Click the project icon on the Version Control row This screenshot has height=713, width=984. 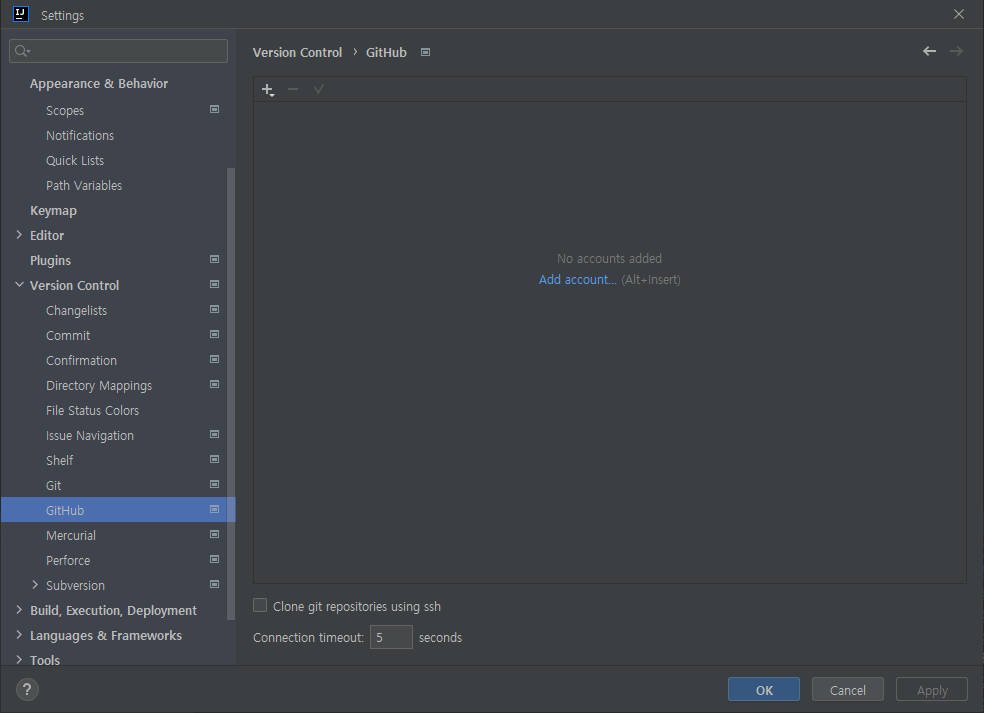point(215,284)
